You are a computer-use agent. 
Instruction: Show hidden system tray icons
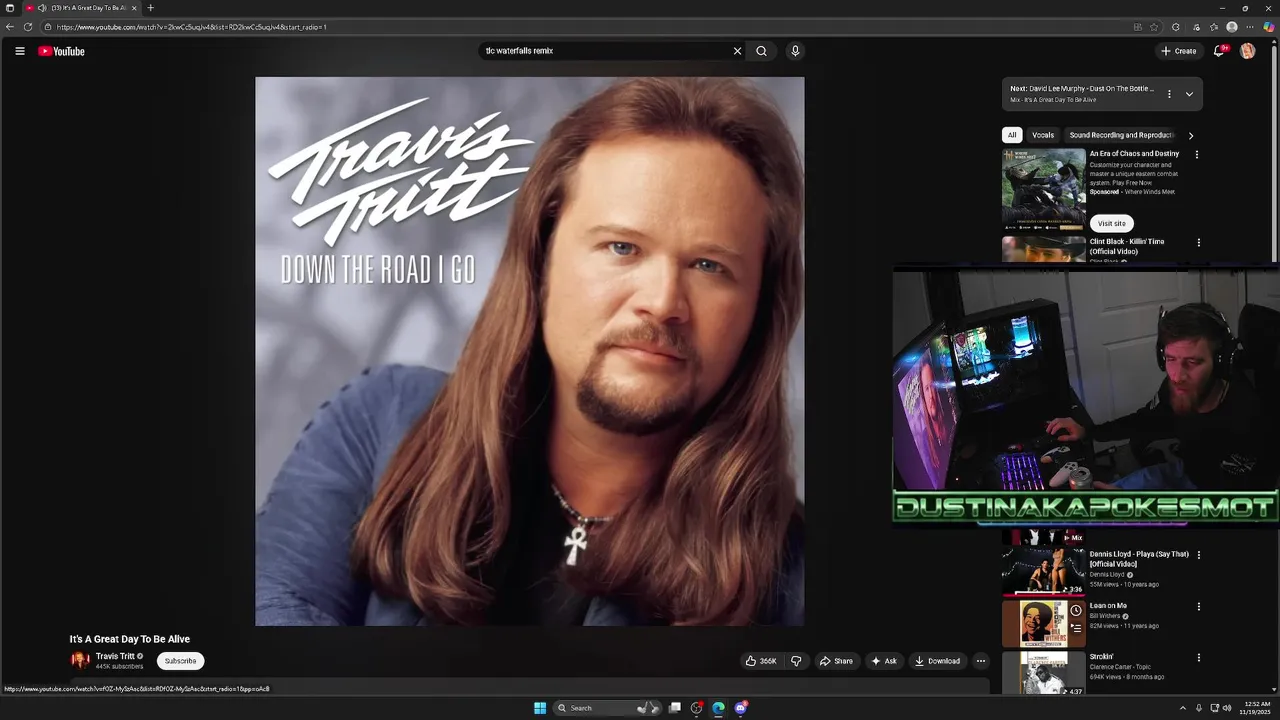(x=1183, y=708)
